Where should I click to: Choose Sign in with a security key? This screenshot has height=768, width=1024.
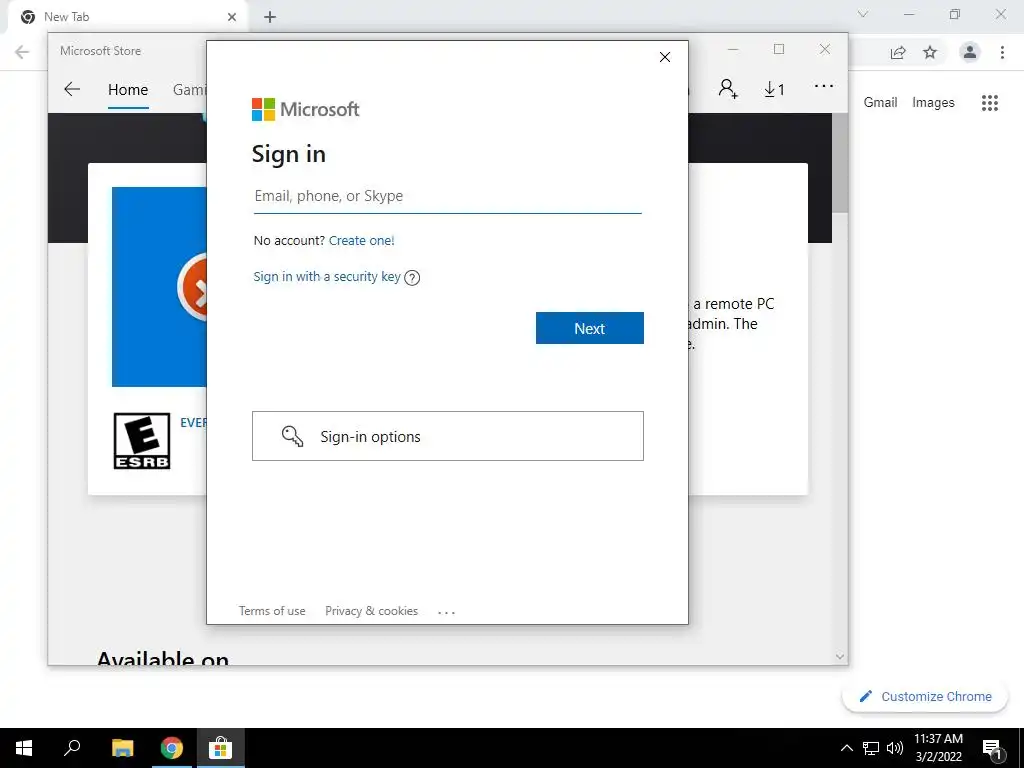click(x=327, y=276)
